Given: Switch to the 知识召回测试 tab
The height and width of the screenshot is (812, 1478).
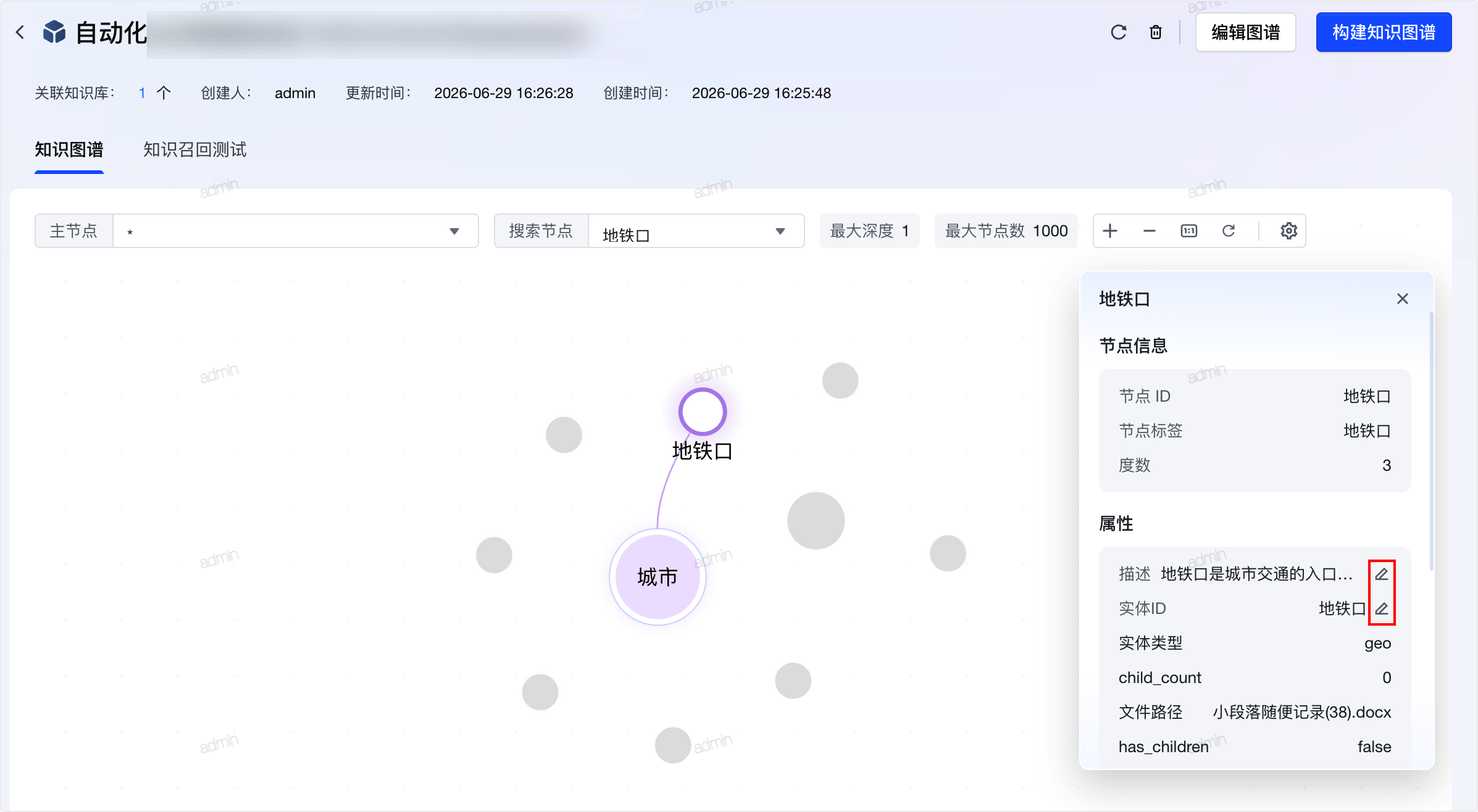Looking at the screenshot, I should (x=195, y=150).
